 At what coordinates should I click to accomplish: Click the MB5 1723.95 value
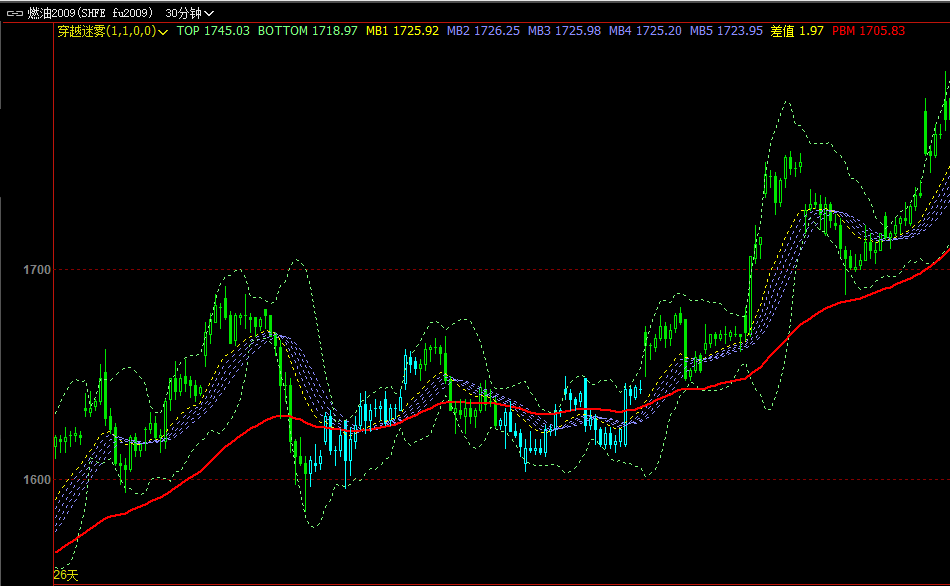[x=726, y=31]
